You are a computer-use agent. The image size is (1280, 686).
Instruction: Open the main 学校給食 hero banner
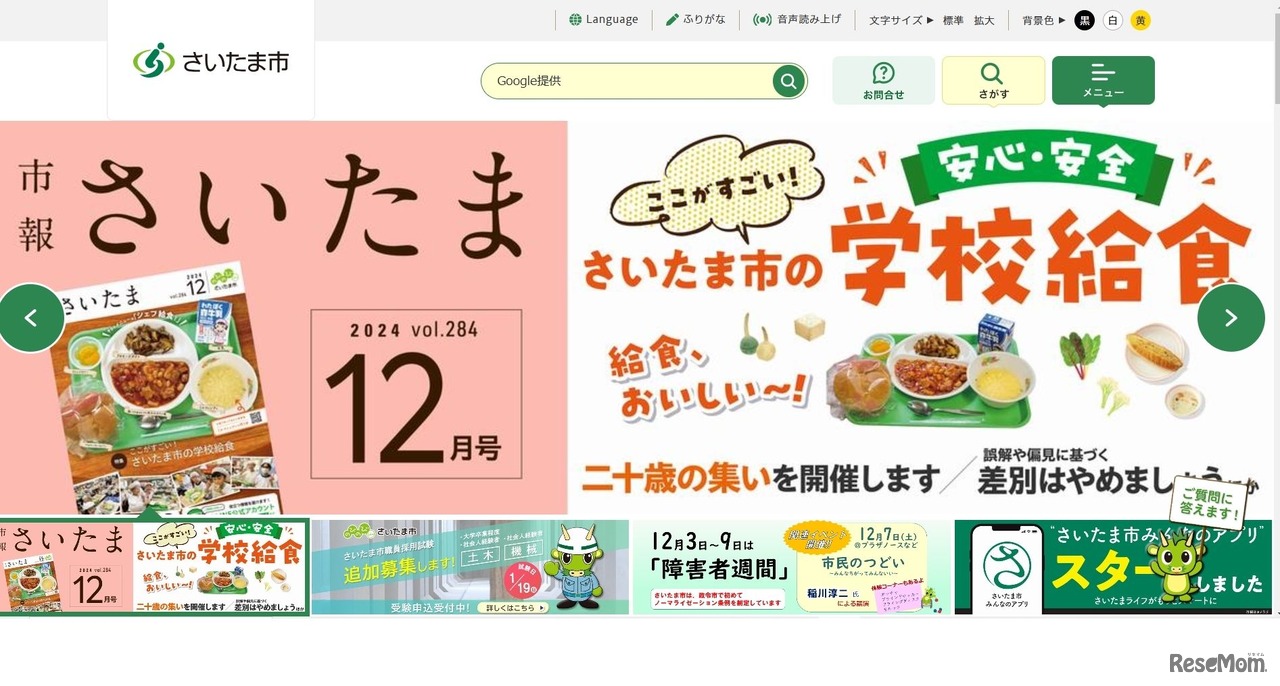[x=640, y=318]
